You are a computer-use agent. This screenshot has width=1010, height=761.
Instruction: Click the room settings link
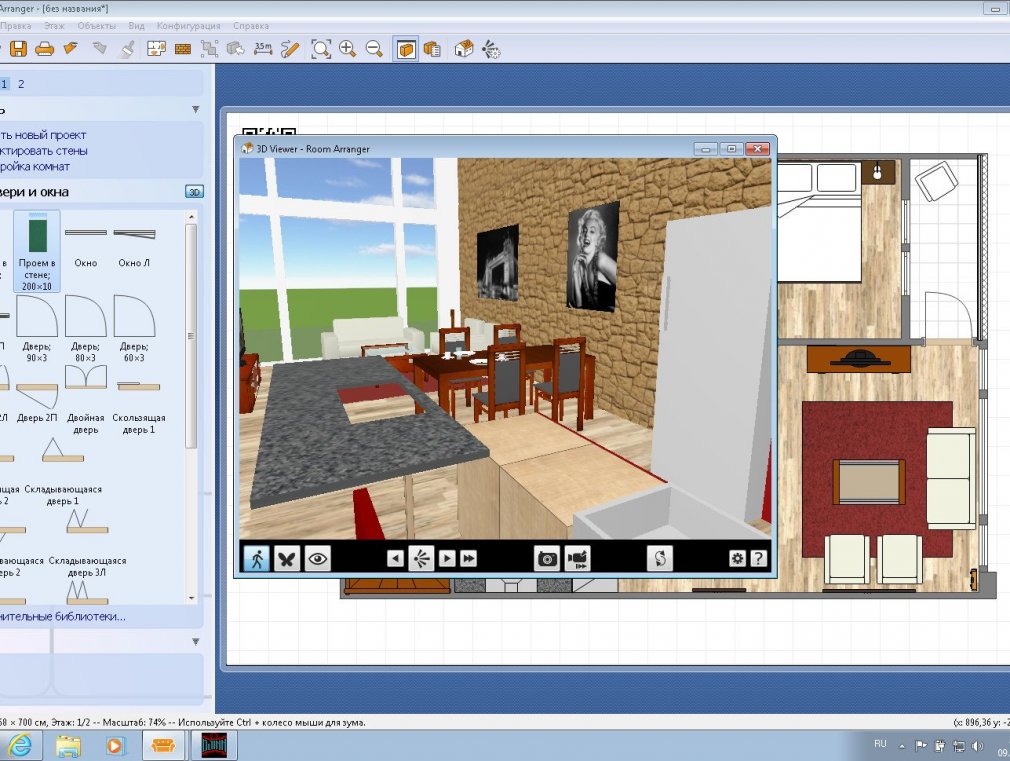[35, 166]
